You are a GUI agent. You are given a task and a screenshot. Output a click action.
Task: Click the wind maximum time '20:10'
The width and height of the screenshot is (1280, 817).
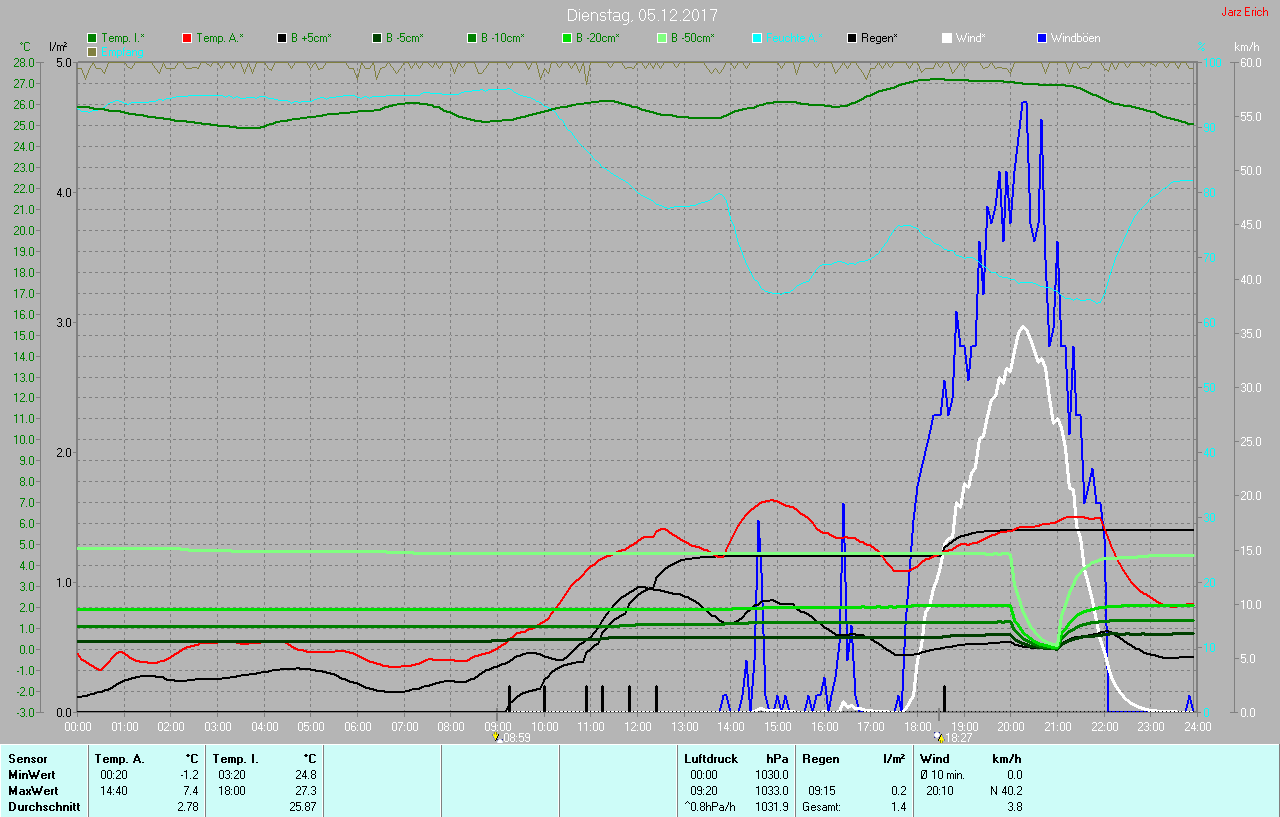[x=940, y=791]
